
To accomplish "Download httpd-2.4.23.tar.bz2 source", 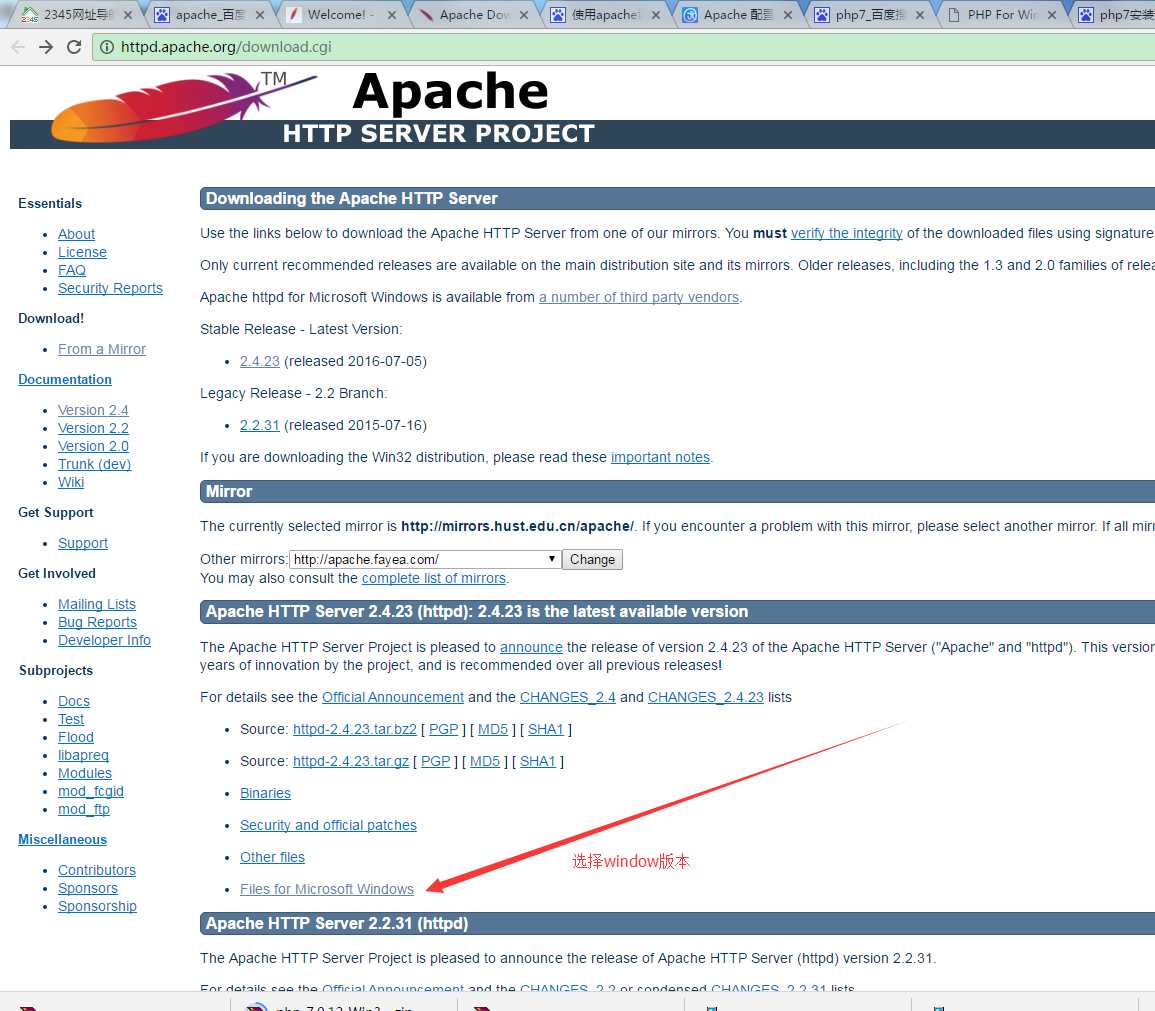I will pos(354,729).
